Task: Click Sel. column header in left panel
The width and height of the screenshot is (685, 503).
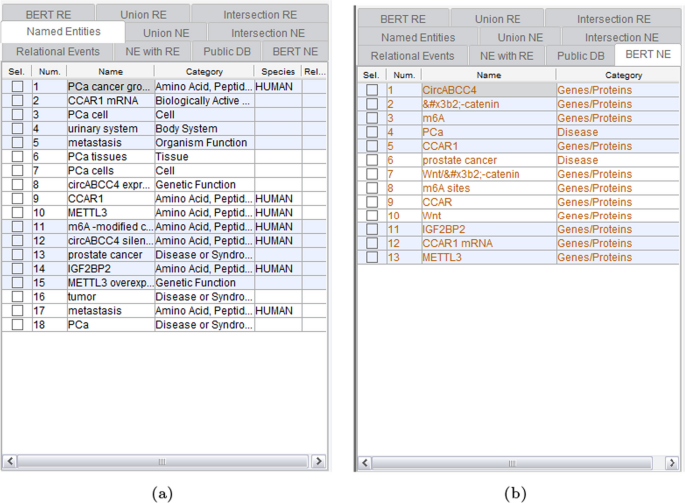Action: [17, 72]
